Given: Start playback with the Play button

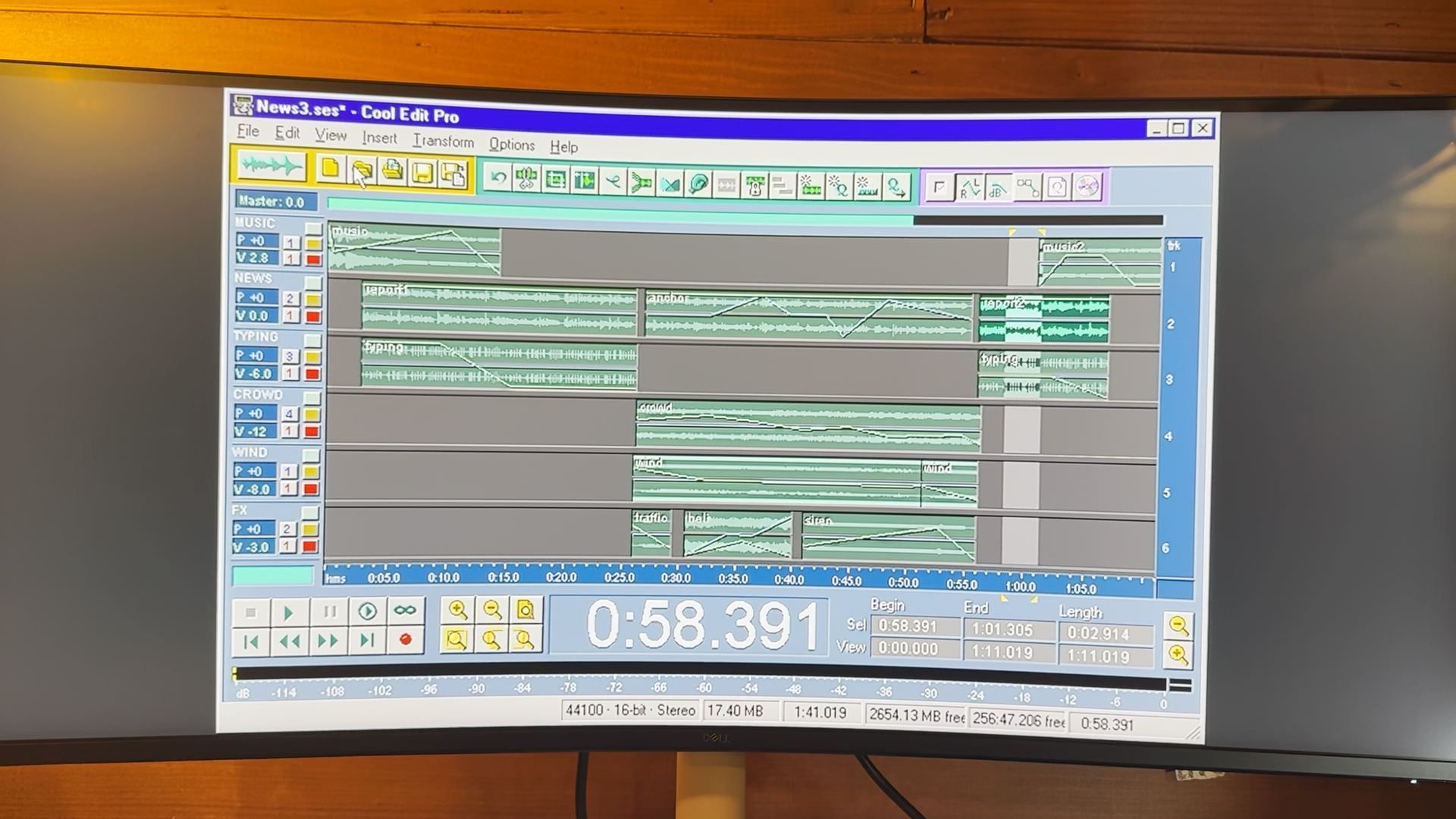Looking at the screenshot, I should (x=289, y=612).
